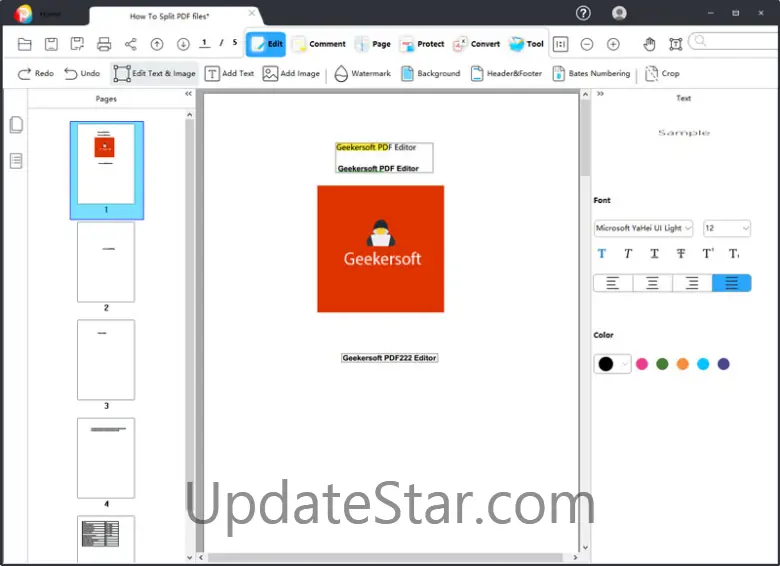Select page 4 thumbnail
780x566 pixels.
tap(106, 458)
